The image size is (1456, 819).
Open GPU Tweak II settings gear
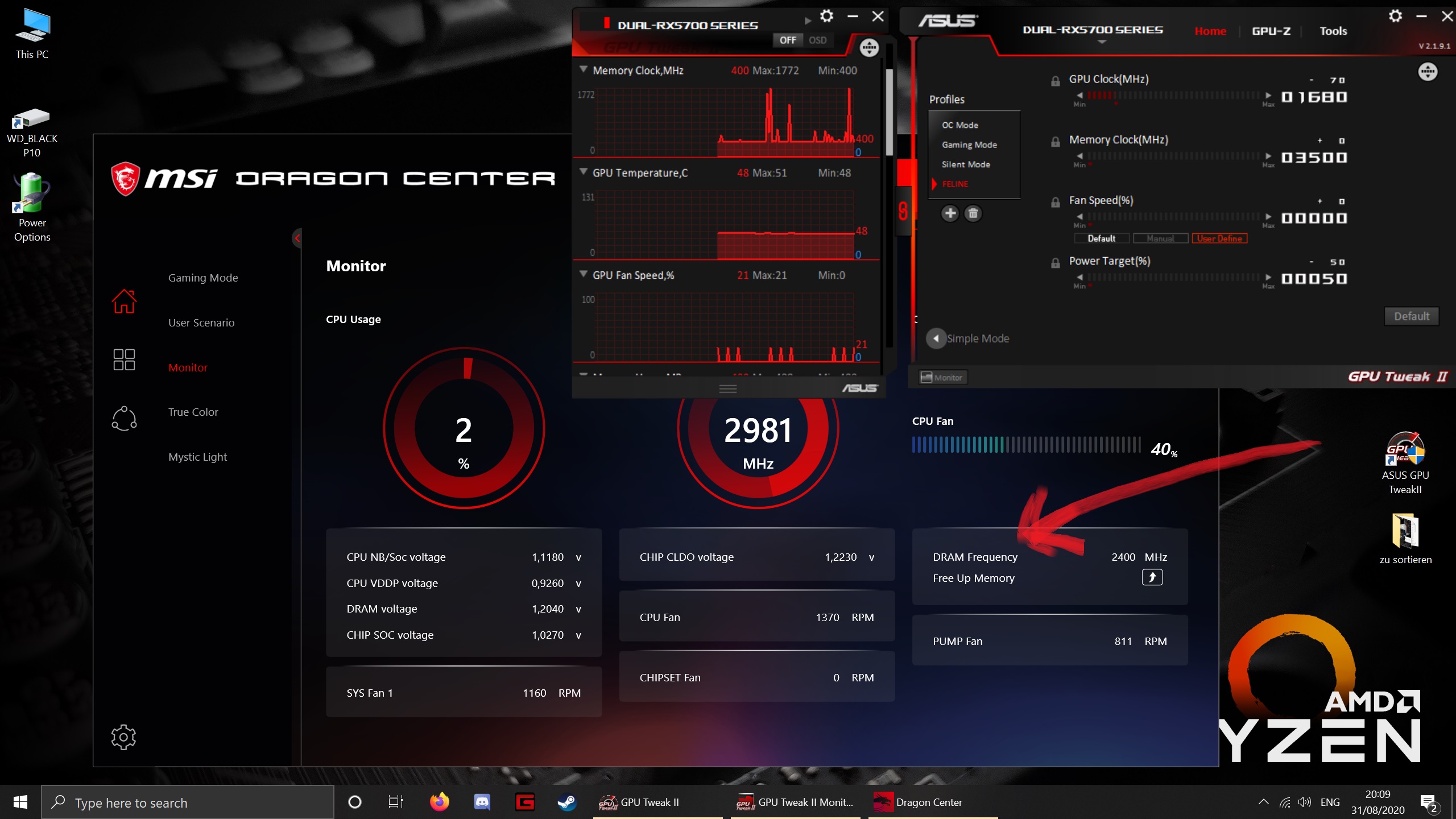coord(1395,16)
